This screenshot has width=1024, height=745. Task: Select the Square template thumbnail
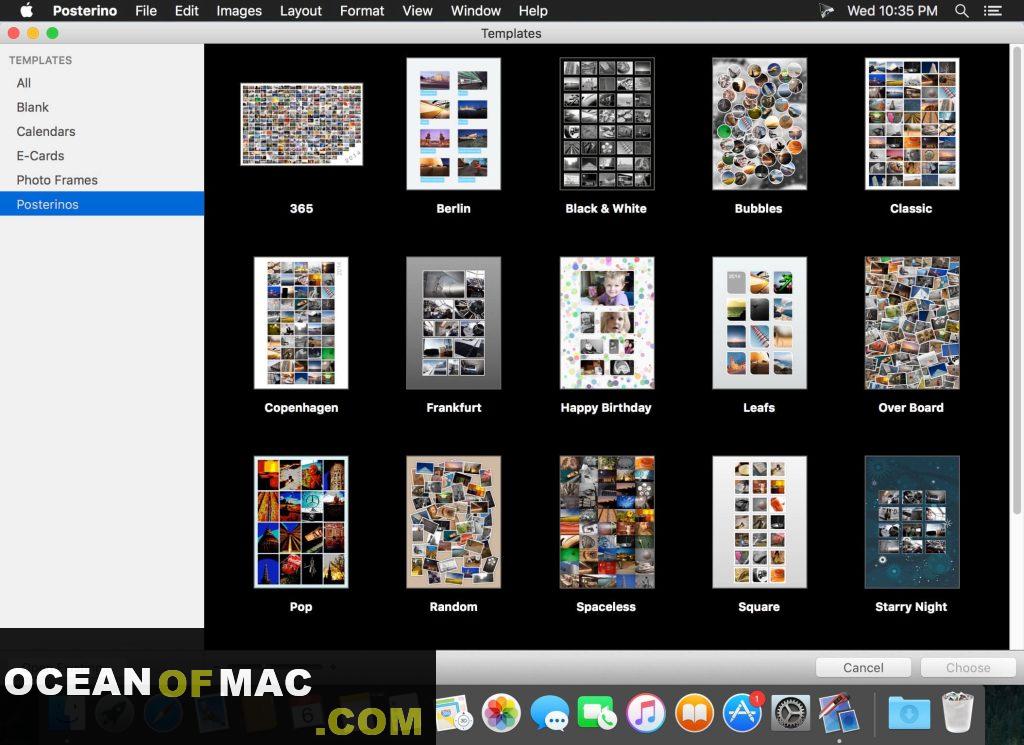point(759,522)
